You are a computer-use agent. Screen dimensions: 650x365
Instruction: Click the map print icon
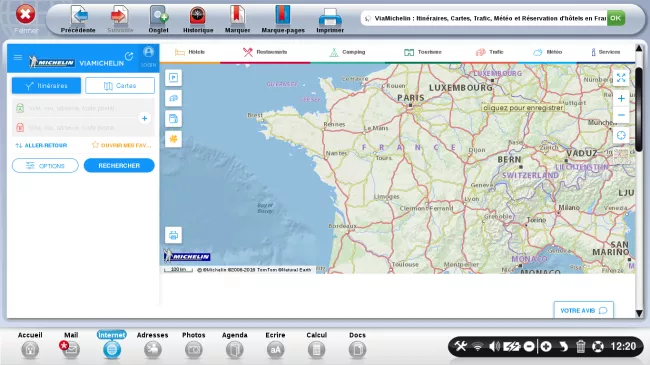(173, 235)
